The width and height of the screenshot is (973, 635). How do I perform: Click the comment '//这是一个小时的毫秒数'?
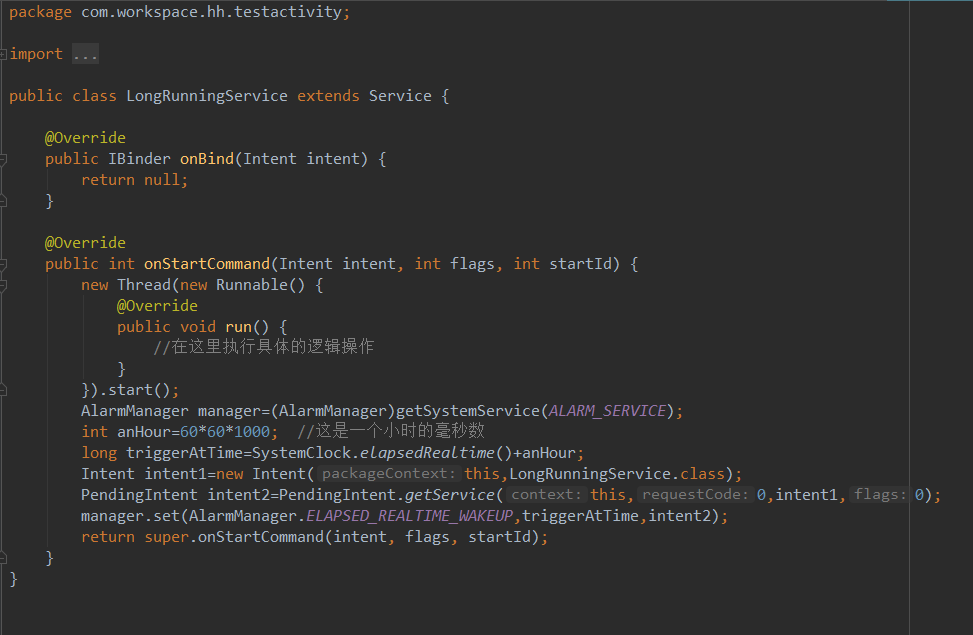coord(391,431)
